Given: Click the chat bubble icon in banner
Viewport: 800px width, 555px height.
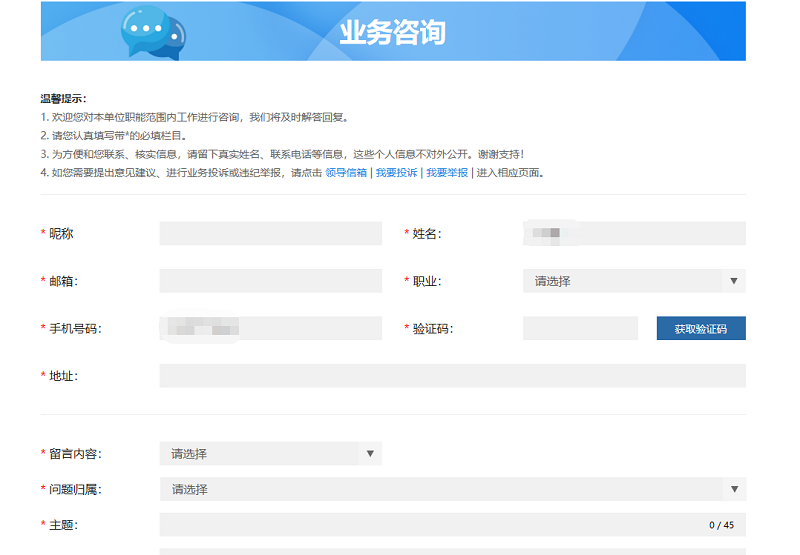Looking at the screenshot, I should 153,32.
